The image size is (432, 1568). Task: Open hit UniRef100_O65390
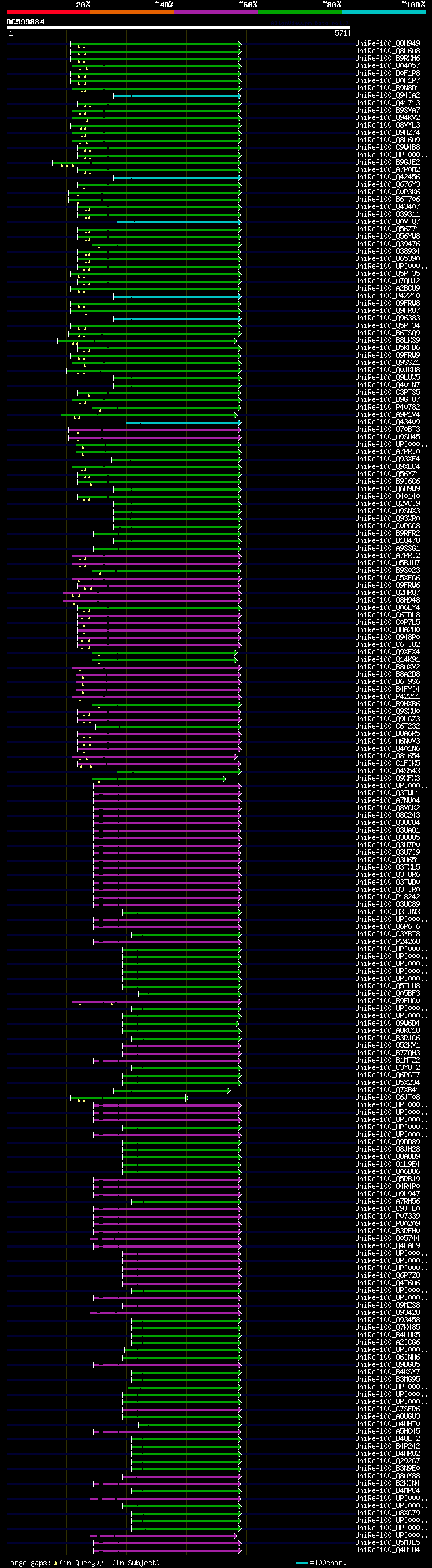click(387, 259)
